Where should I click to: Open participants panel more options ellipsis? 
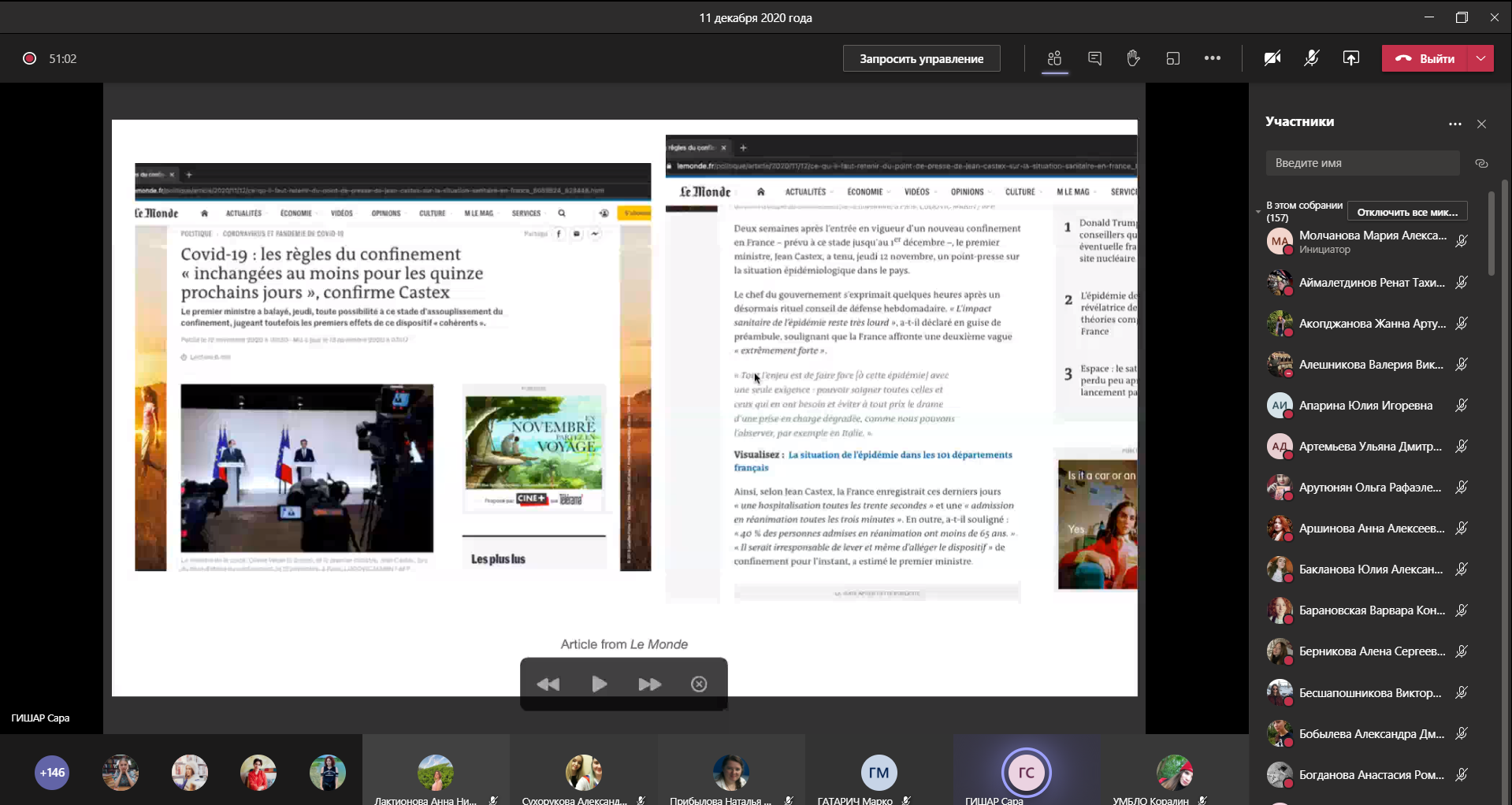tap(1454, 124)
